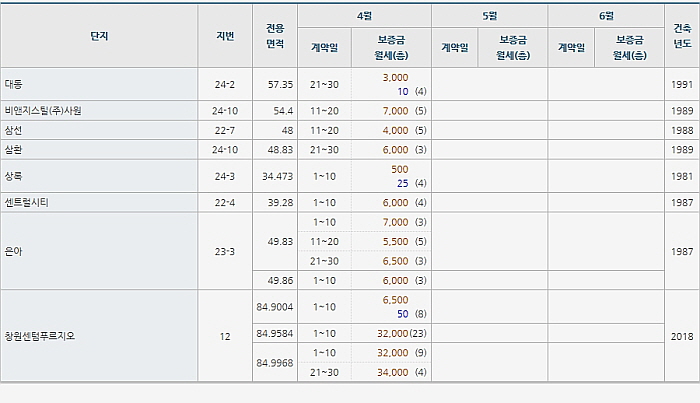Click the 84.9968 area value

[x=275, y=363]
